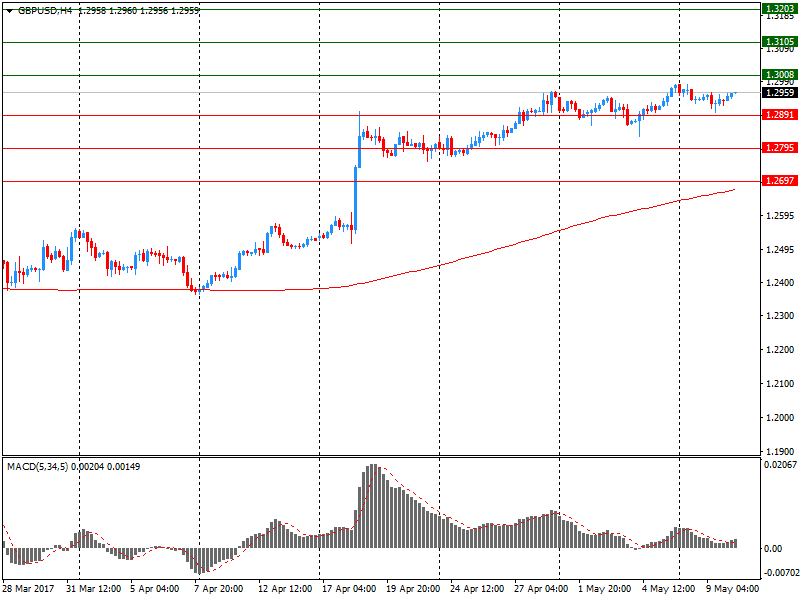Click the 1.2495 price scale value
Image resolution: width=800 pixels, height=600 pixels.
[780, 249]
